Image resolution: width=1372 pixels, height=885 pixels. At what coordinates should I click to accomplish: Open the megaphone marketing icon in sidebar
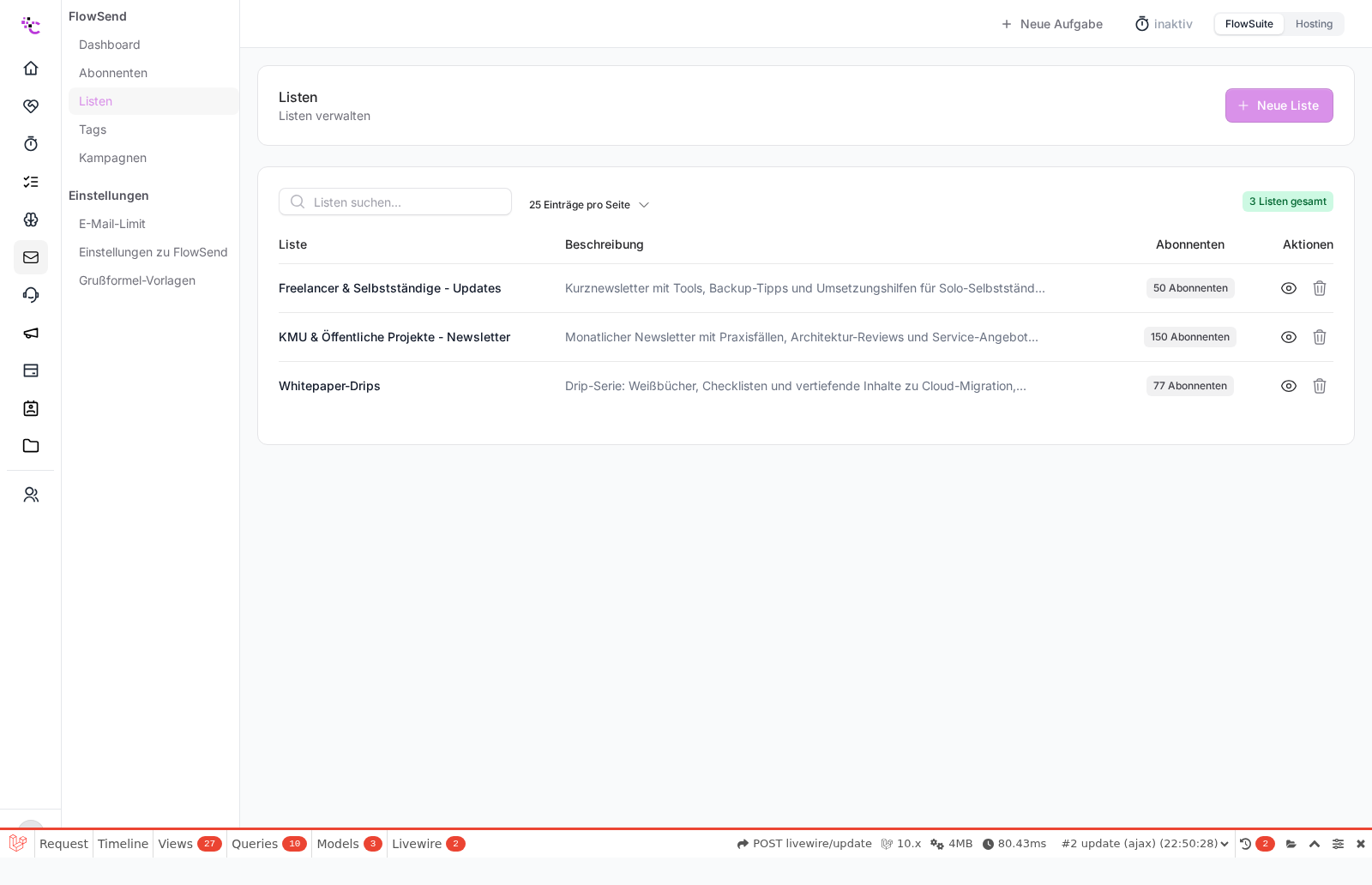tap(31, 333)
